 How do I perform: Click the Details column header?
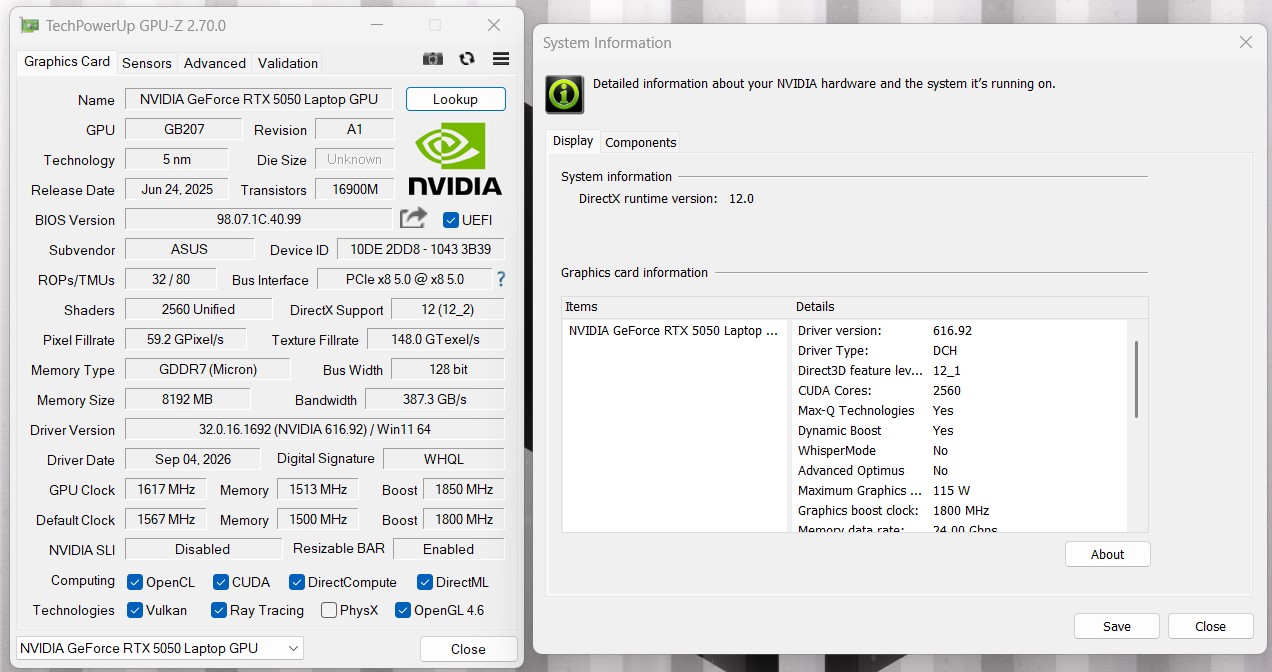tap(970, 306)
